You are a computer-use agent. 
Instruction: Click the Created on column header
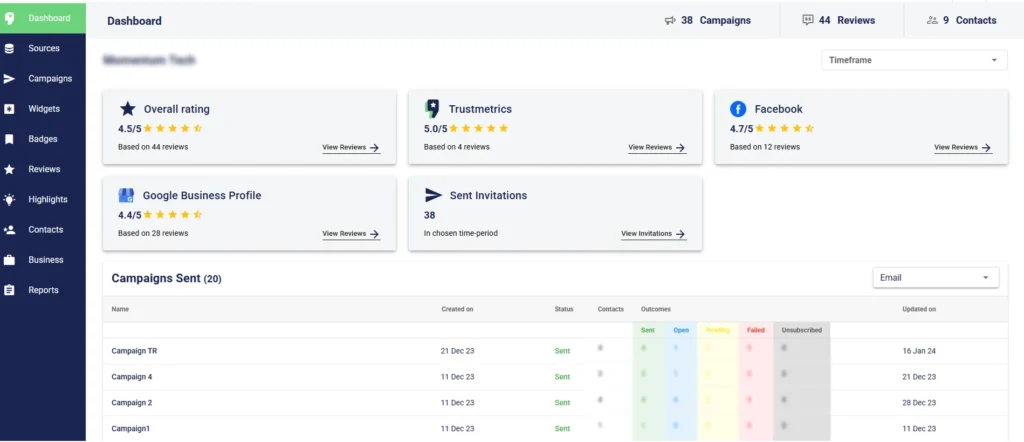point(457,309)
